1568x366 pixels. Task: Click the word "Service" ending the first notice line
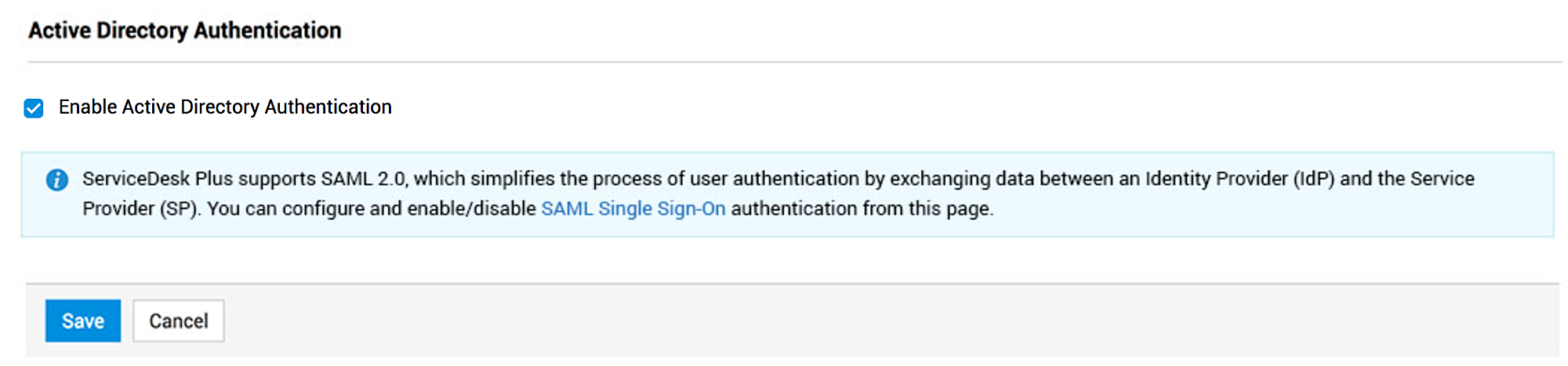[1442, 179]
